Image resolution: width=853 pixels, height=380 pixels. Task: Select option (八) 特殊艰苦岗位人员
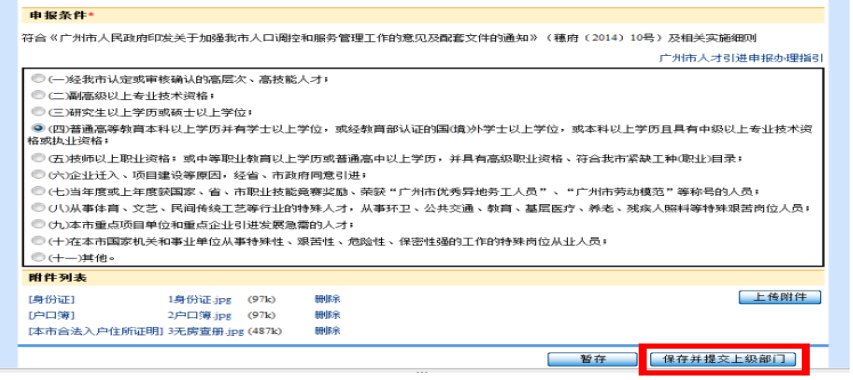[x=38, y=208]
